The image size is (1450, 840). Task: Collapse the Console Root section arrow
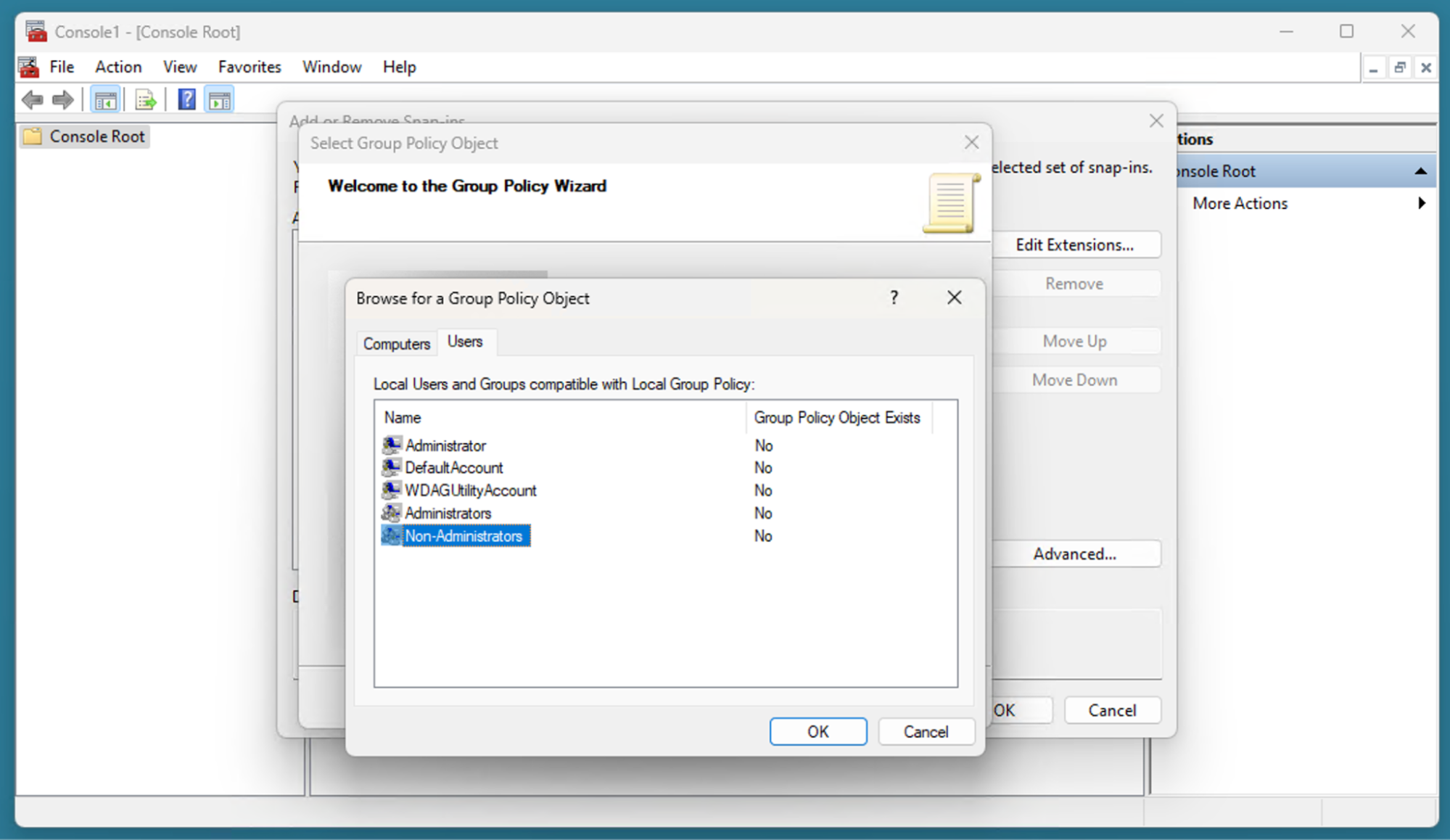[1420, 170]
